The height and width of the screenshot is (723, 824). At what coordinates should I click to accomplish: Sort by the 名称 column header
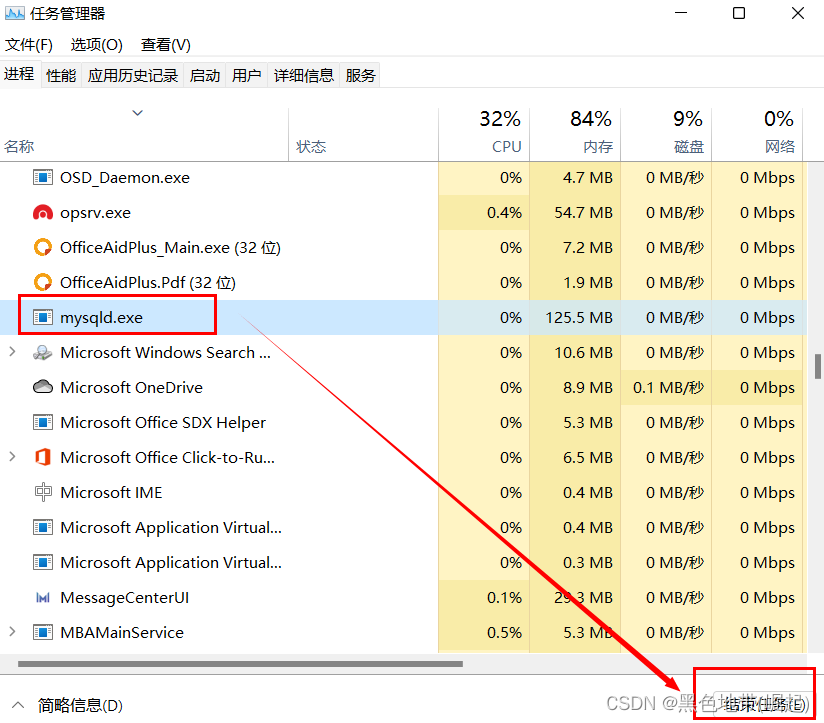(144, 134)
